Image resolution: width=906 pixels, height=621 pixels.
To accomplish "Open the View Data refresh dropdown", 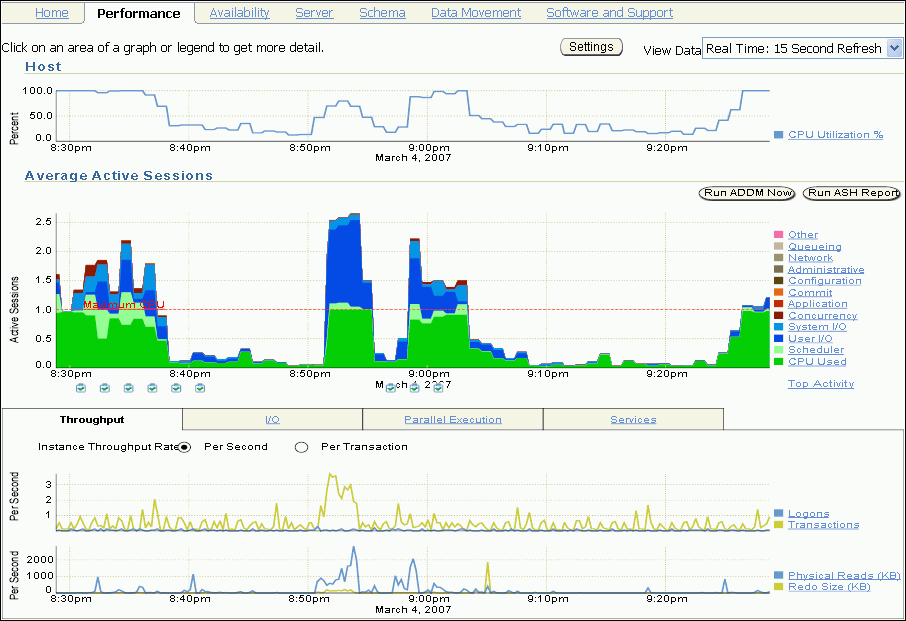I will tap(802, 49).
